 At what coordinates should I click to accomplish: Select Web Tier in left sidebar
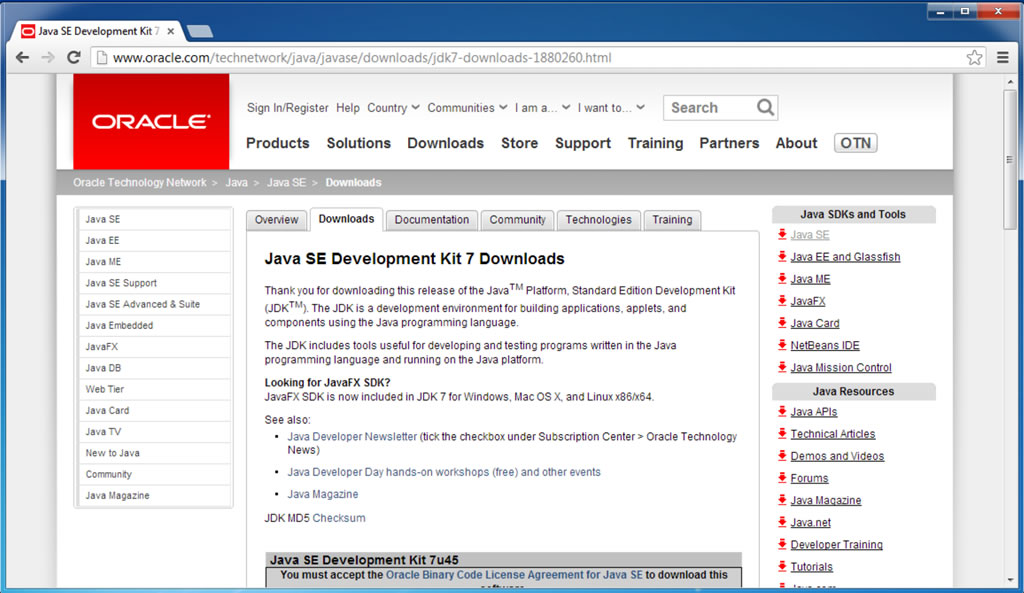pyautogui.click(x=155, y=389)
